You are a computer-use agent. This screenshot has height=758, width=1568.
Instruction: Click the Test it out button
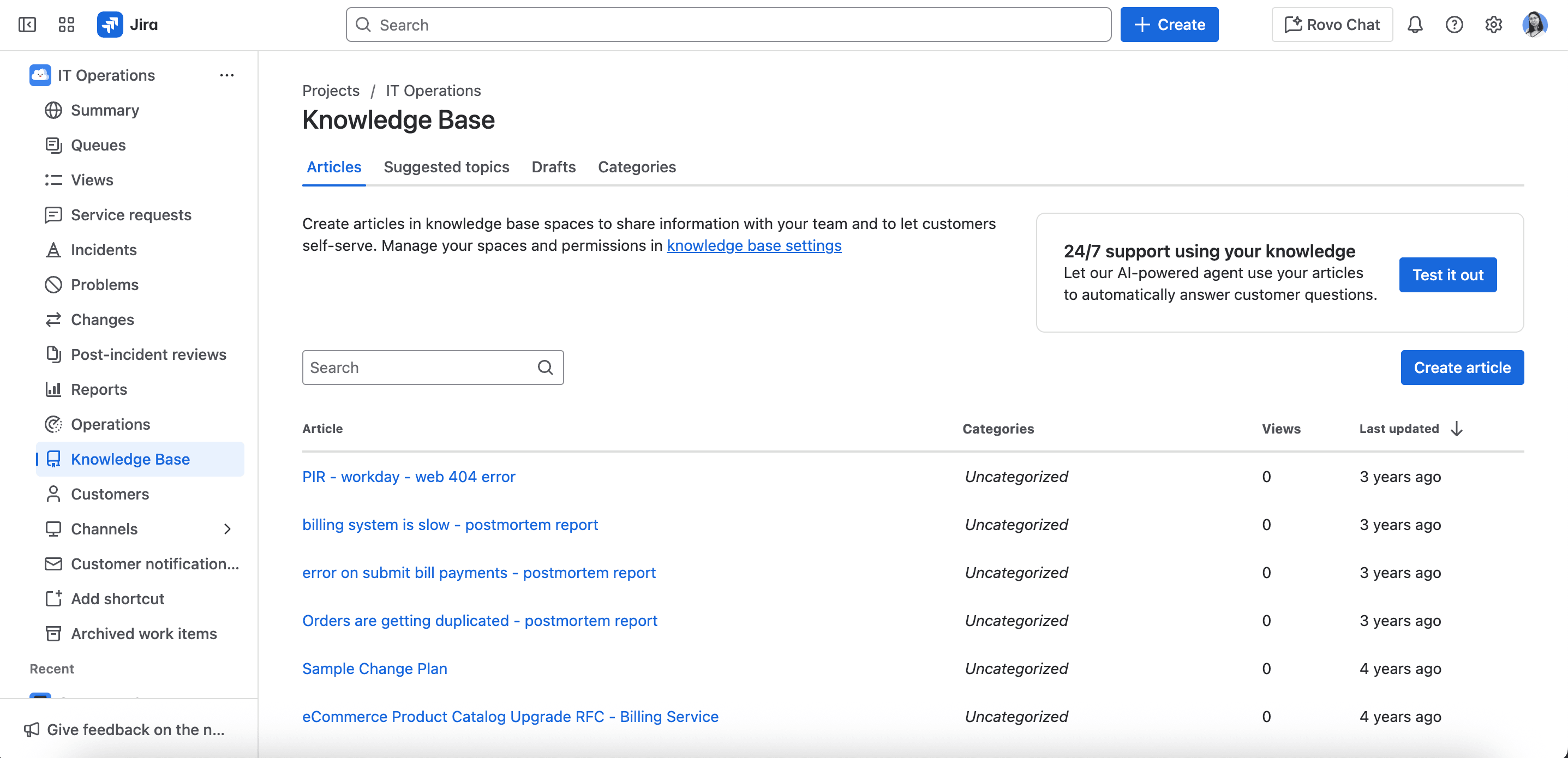[x=1447, y=275]
